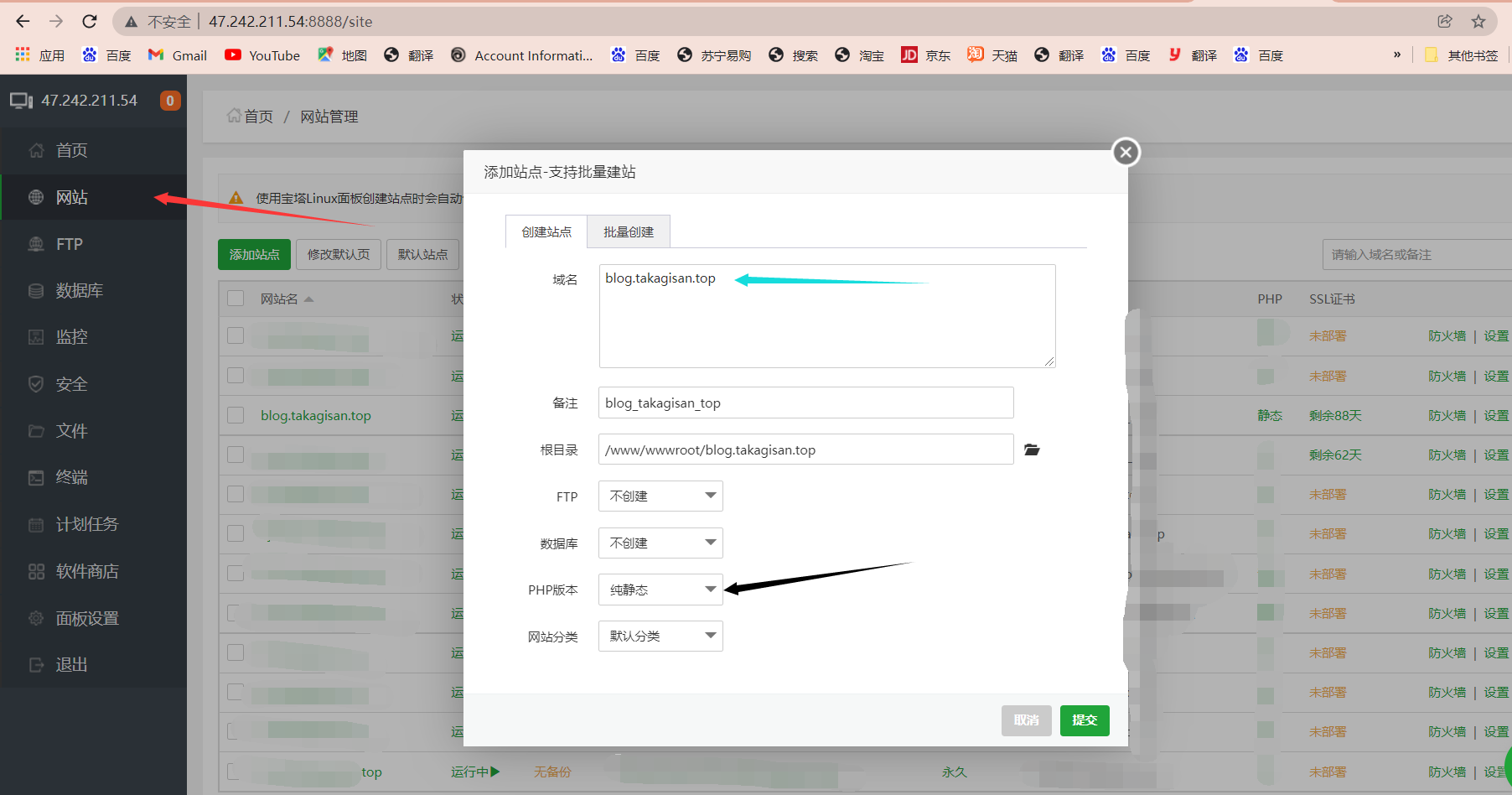Click the 根目录 path field

pos(806,449)
